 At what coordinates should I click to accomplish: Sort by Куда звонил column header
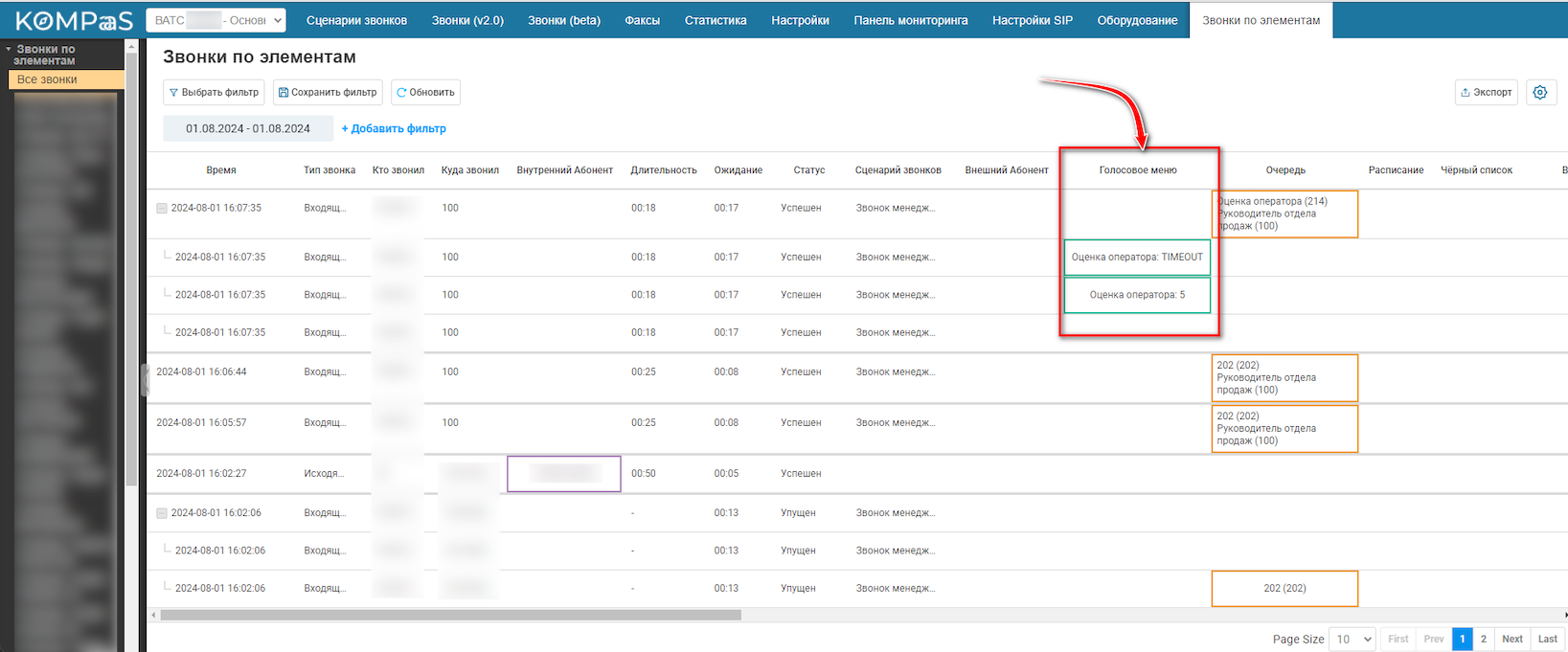click(x=470, y=170)
